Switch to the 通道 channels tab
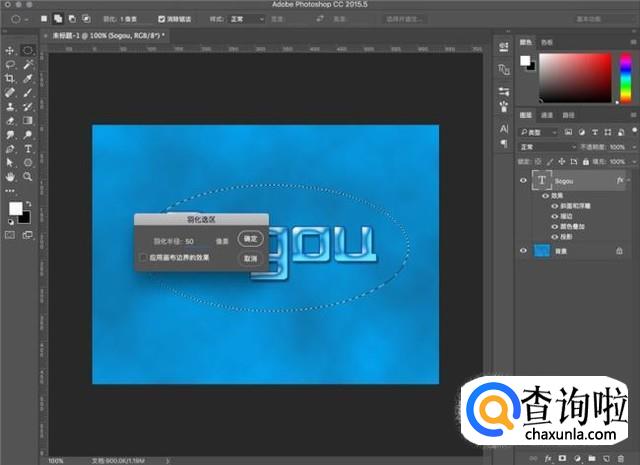Image resolution: width=640 pixels, height=465 pixels. [x=548, y=116]
